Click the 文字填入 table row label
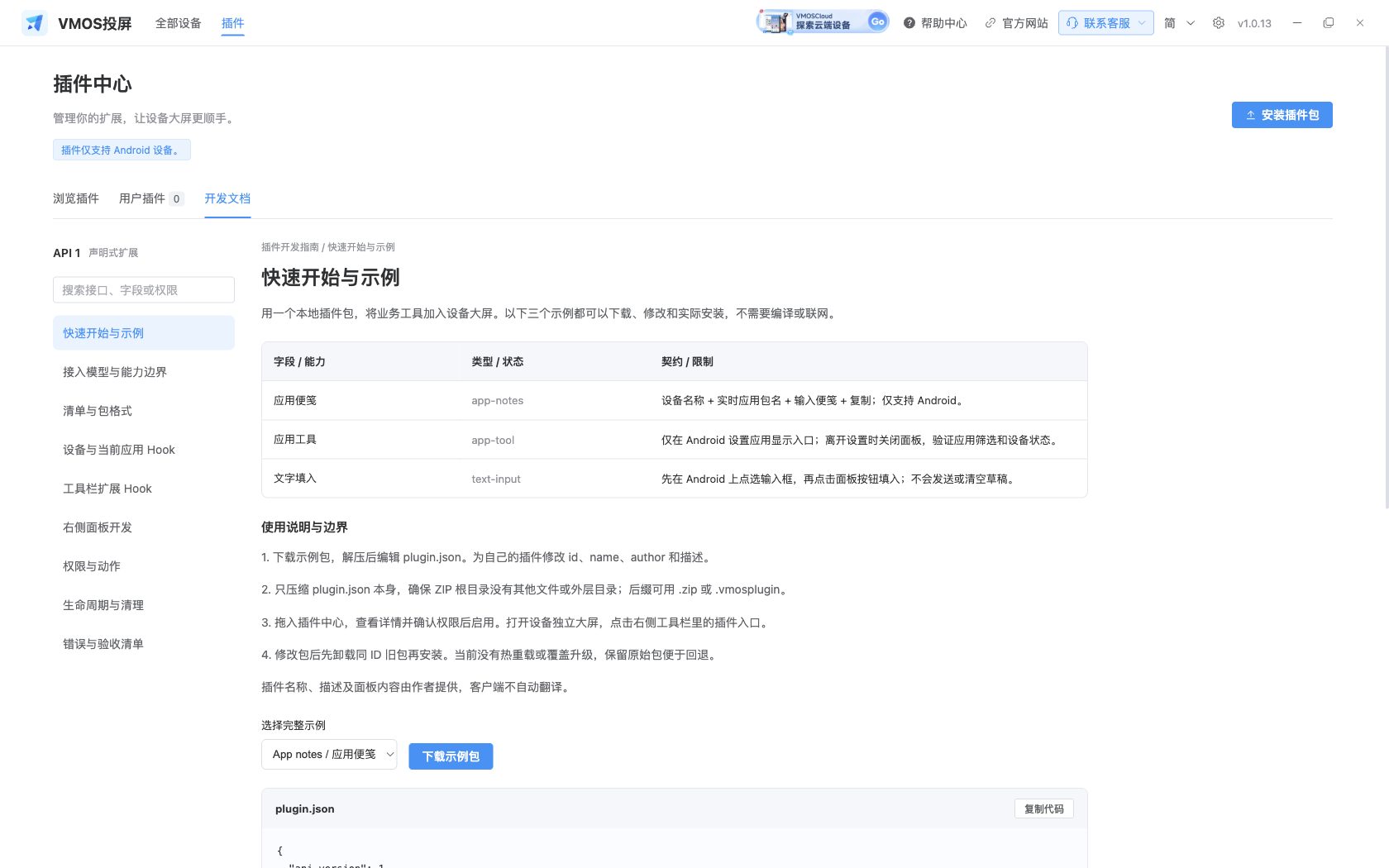 tap(295, 479)
